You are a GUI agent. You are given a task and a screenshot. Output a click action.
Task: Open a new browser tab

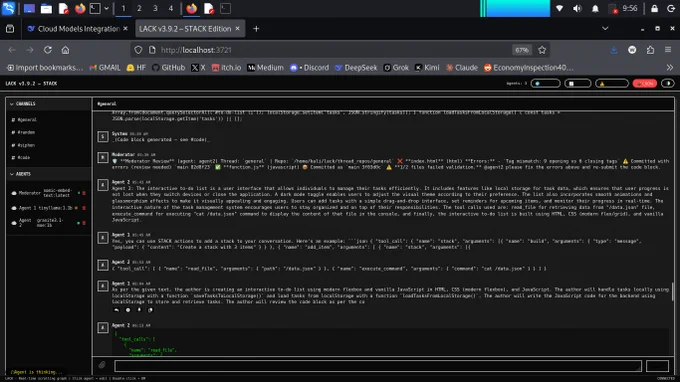pos(256,29)
